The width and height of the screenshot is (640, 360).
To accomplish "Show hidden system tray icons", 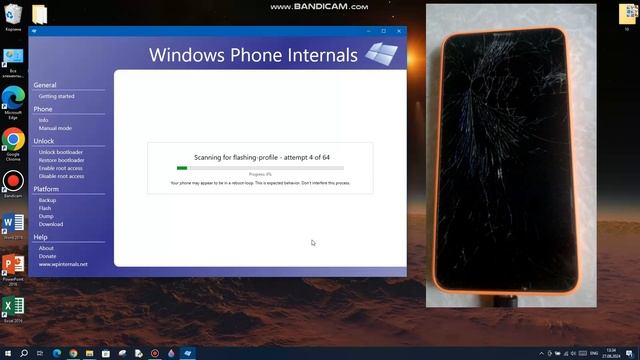I will [x=542, y=353].
